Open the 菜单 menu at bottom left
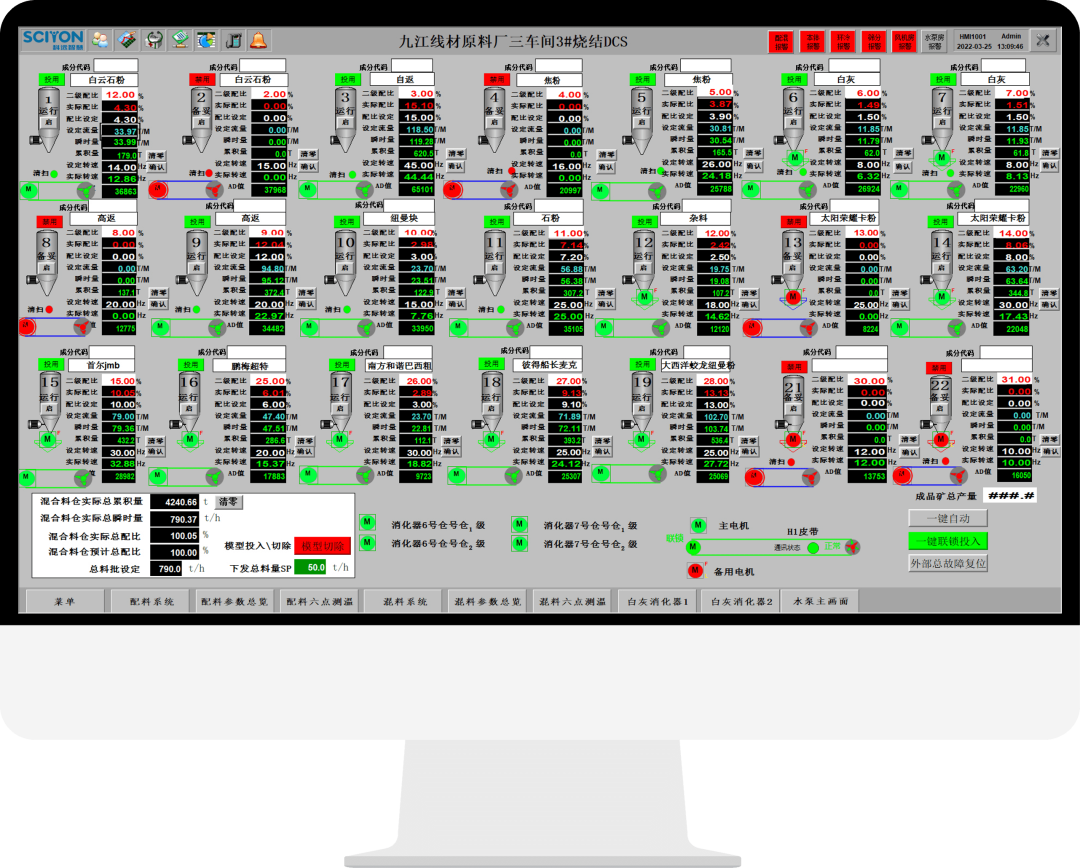 pos(64,601)
